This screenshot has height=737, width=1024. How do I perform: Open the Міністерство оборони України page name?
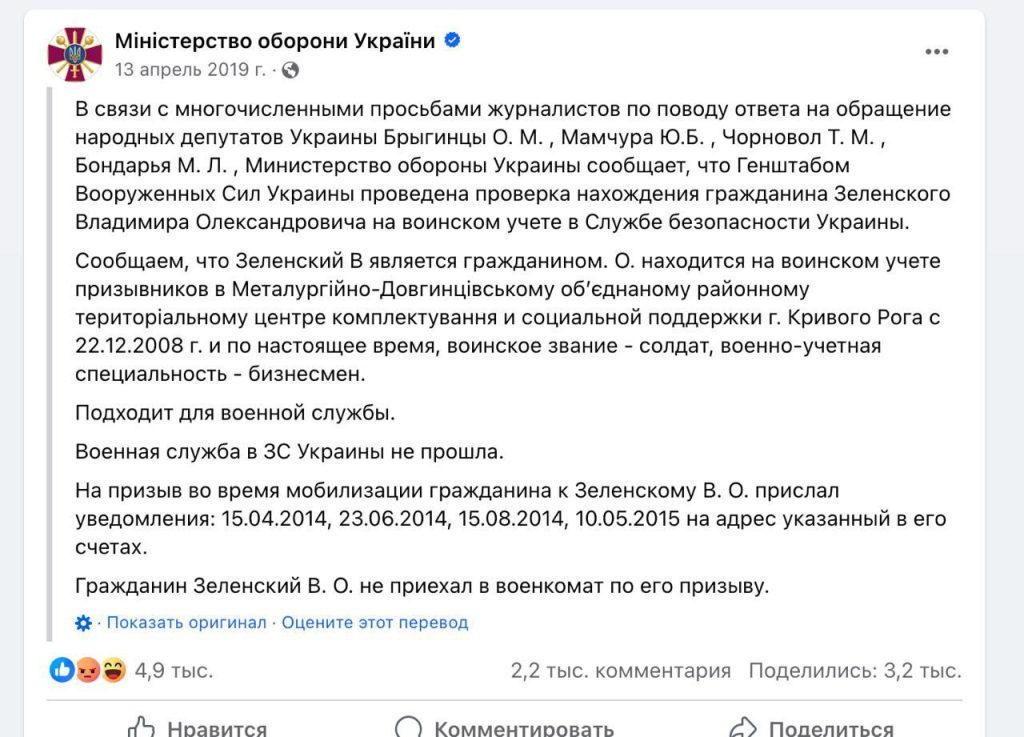point(276,40)
